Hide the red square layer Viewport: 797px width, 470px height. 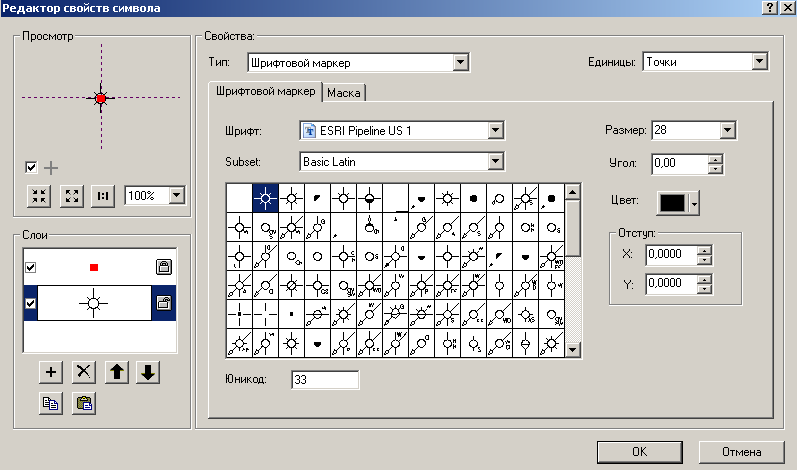click(30, 267)
